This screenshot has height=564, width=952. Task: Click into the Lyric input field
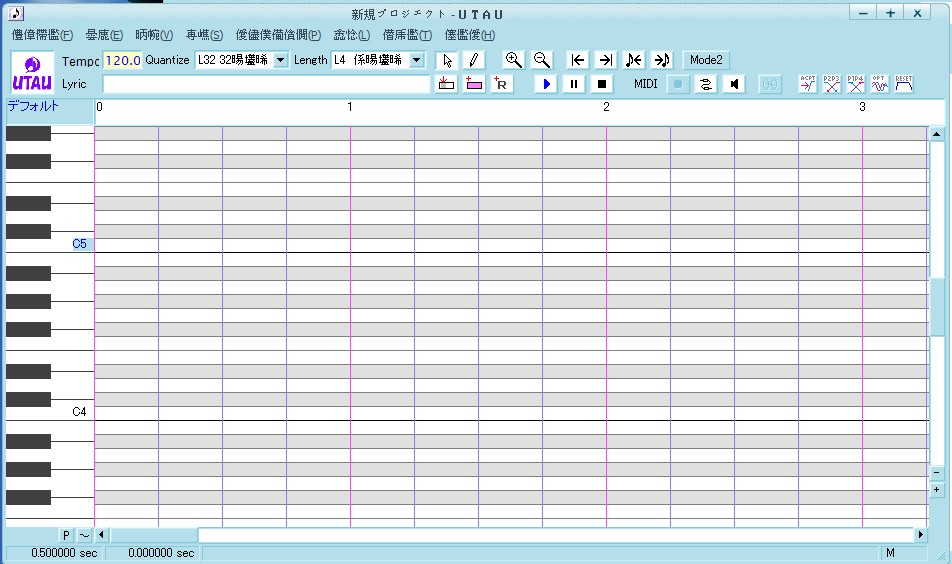[266, 84]
